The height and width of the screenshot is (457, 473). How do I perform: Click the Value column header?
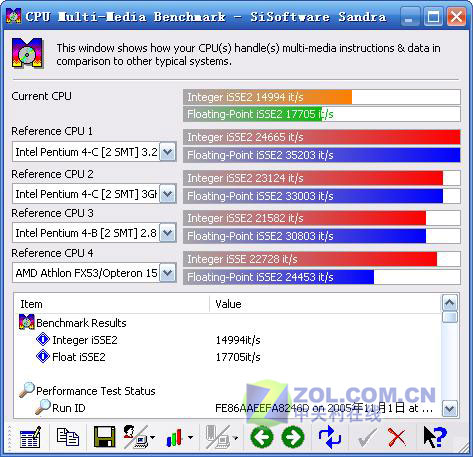(x=325, y=304)
